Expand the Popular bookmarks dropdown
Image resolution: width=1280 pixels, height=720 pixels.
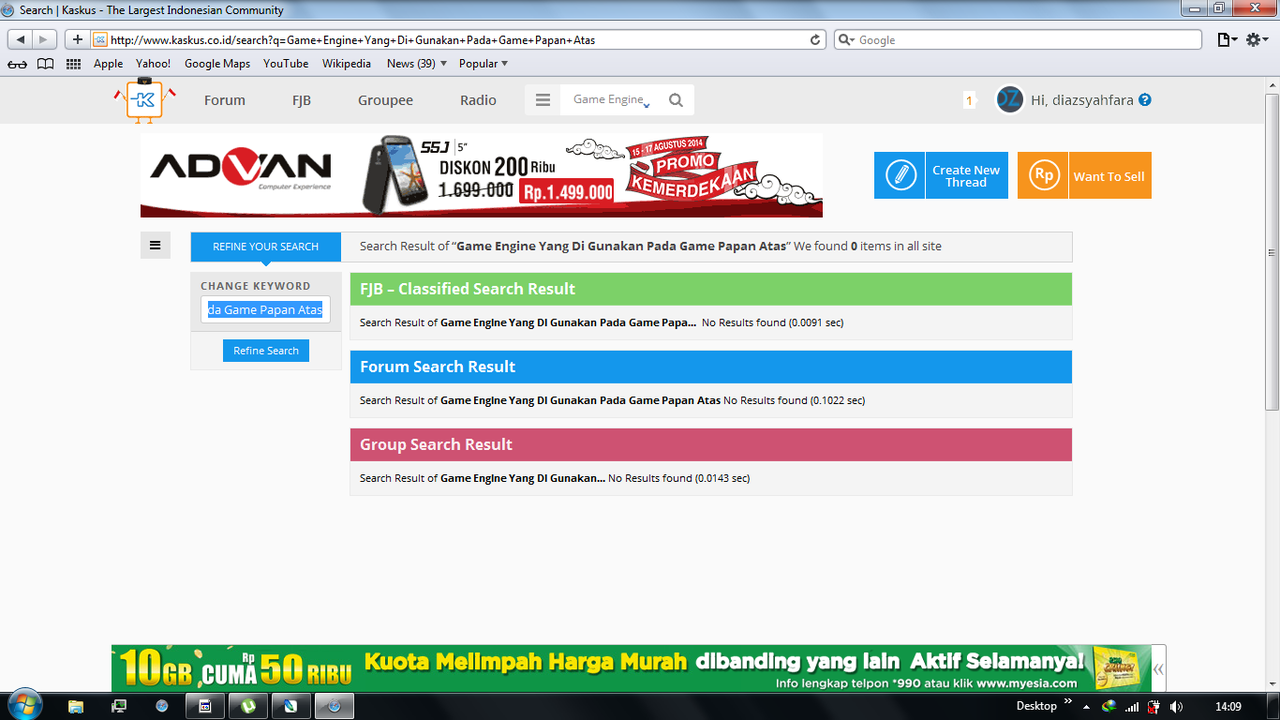point(484,64)
